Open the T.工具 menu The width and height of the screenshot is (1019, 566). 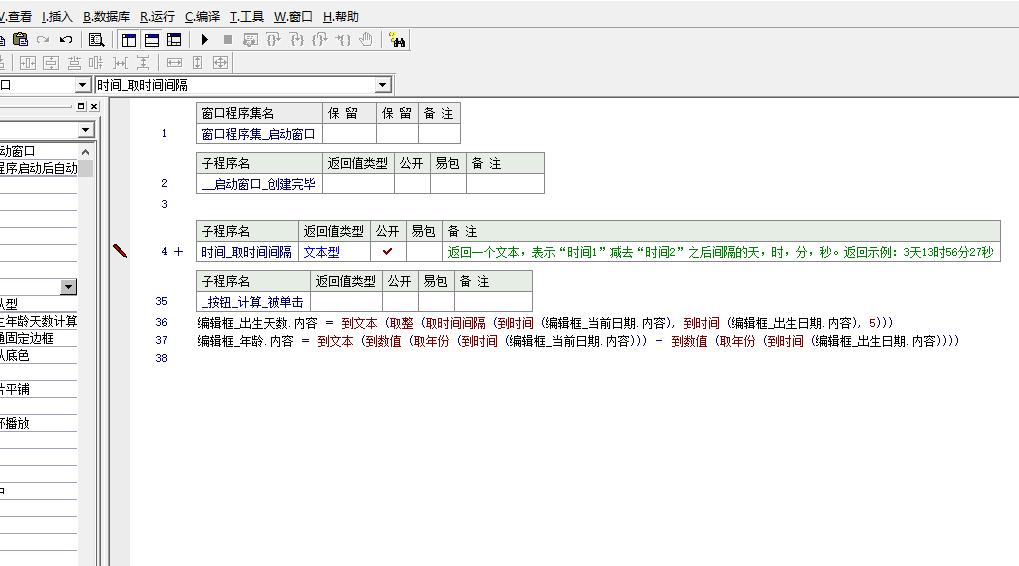pyautogui.click(x=246, y=17)
